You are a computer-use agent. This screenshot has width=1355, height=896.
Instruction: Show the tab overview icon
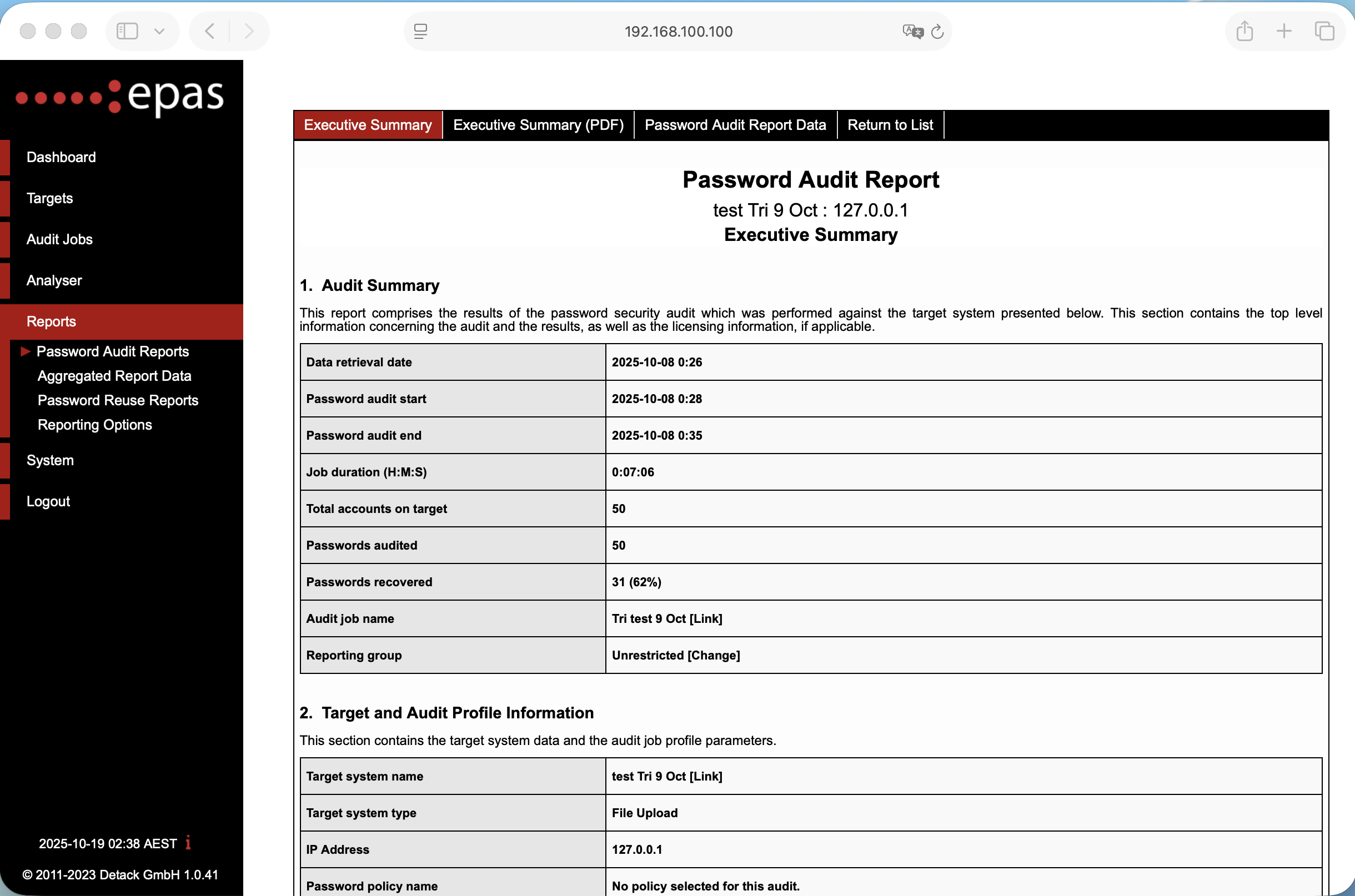pyautogui.click(x=1323, y=31)
